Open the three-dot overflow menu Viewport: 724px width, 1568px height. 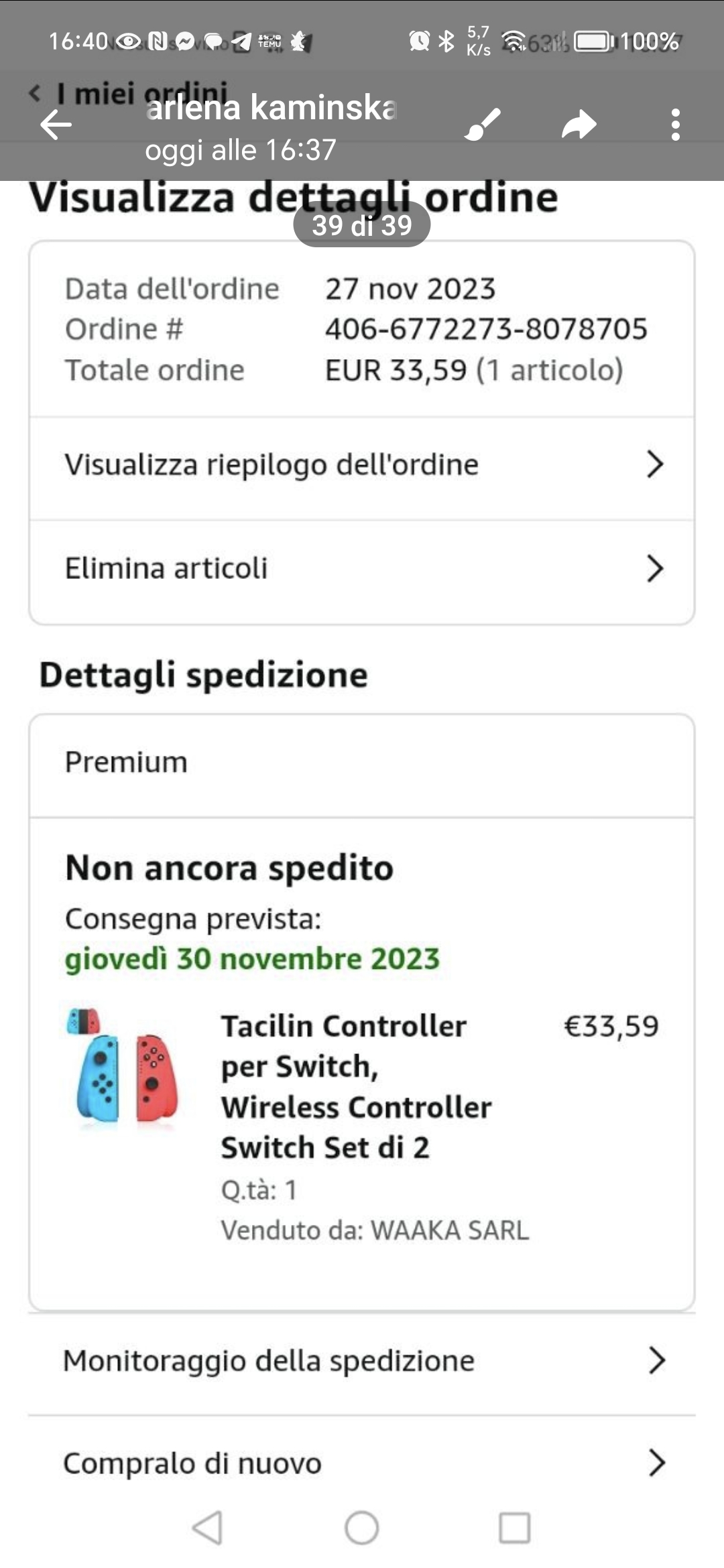click(x=675, y=125)
